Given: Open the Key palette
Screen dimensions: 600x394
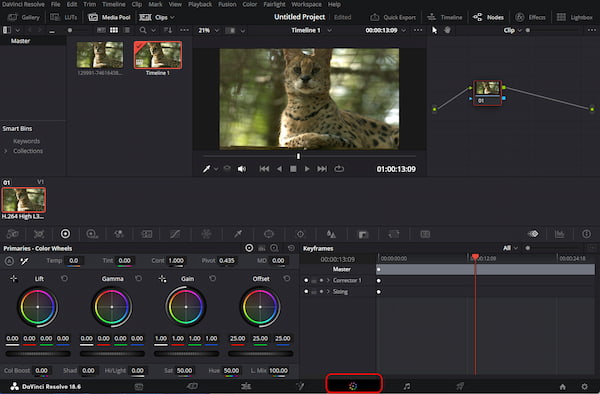Looking at the screenshot, I should pyautogui.click(x=362, y=234).
